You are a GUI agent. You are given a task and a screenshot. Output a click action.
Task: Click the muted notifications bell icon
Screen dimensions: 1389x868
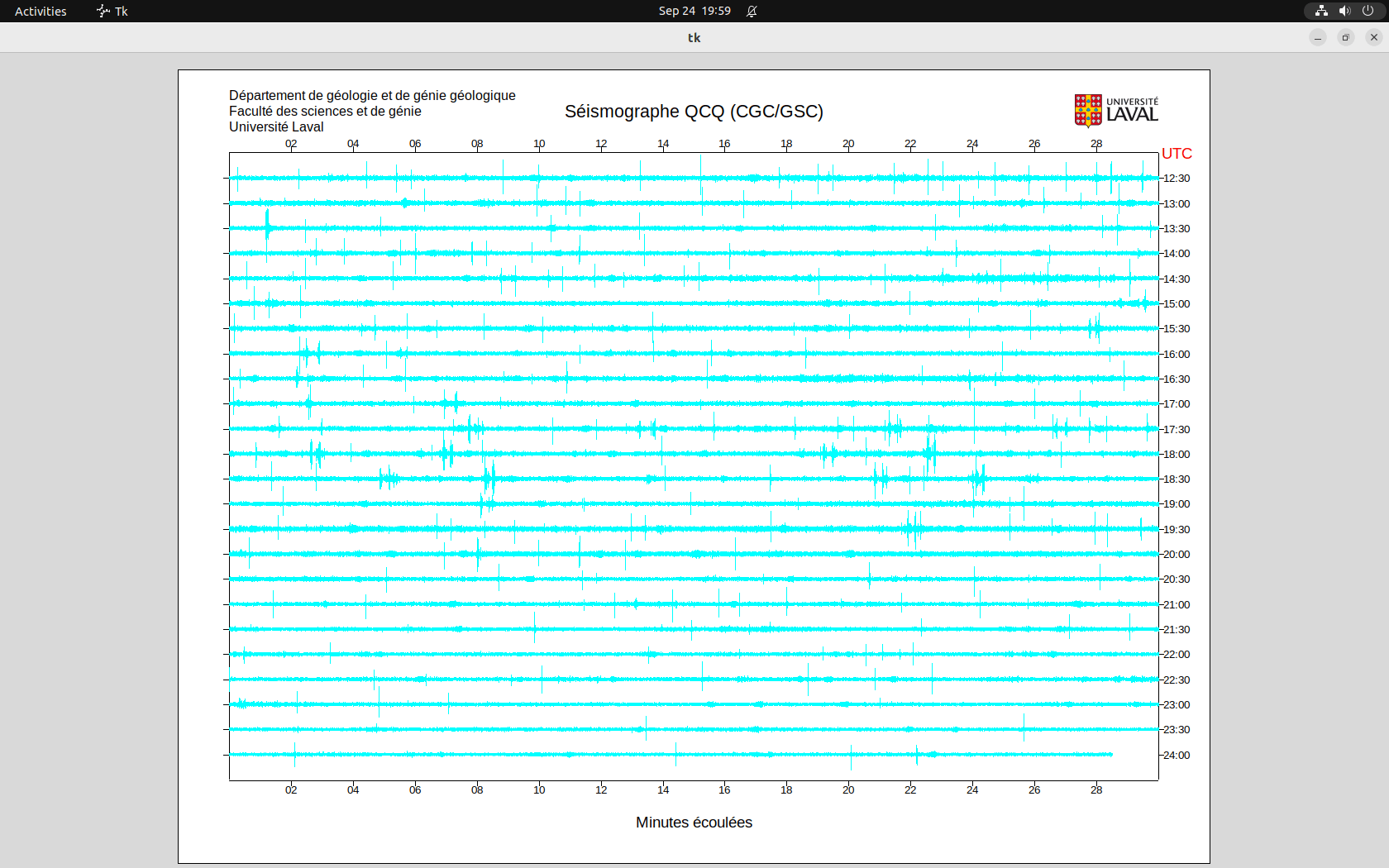click(752, 11)
